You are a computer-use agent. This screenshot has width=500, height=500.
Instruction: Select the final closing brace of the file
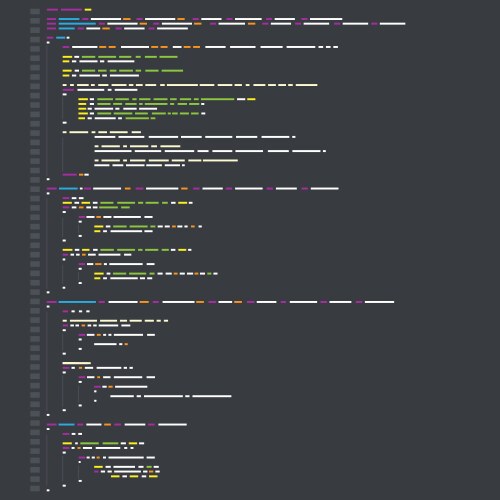48,490
